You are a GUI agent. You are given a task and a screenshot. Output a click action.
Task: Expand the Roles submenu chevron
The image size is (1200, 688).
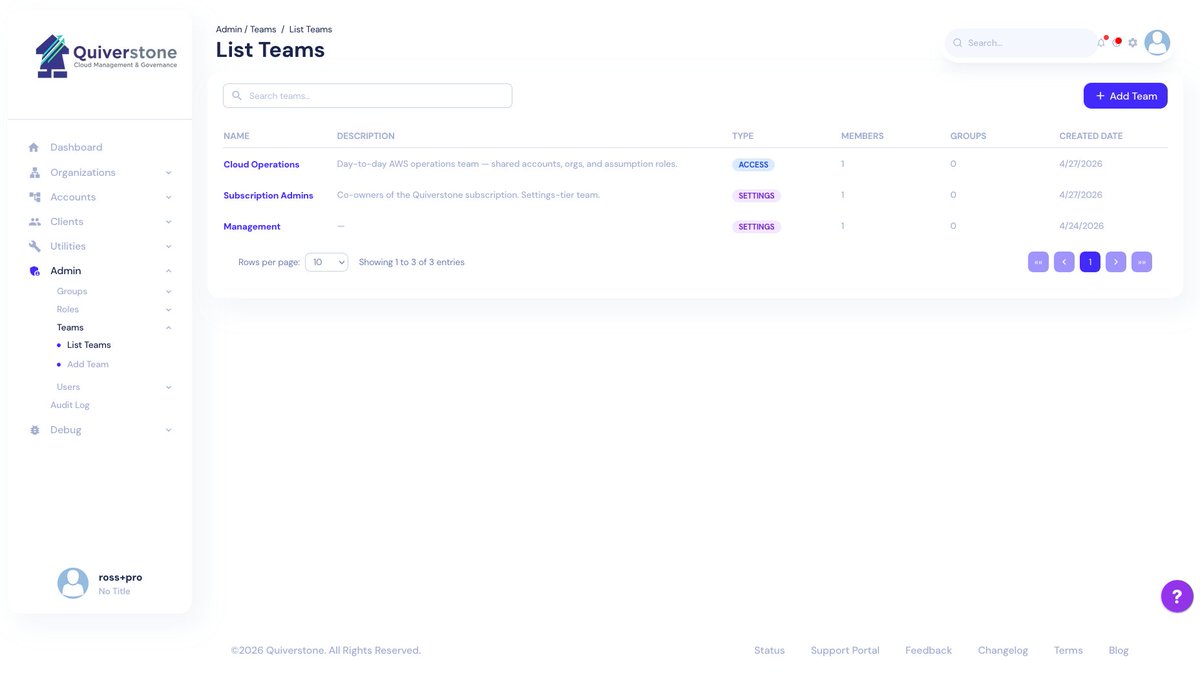(x=168, y=310)
